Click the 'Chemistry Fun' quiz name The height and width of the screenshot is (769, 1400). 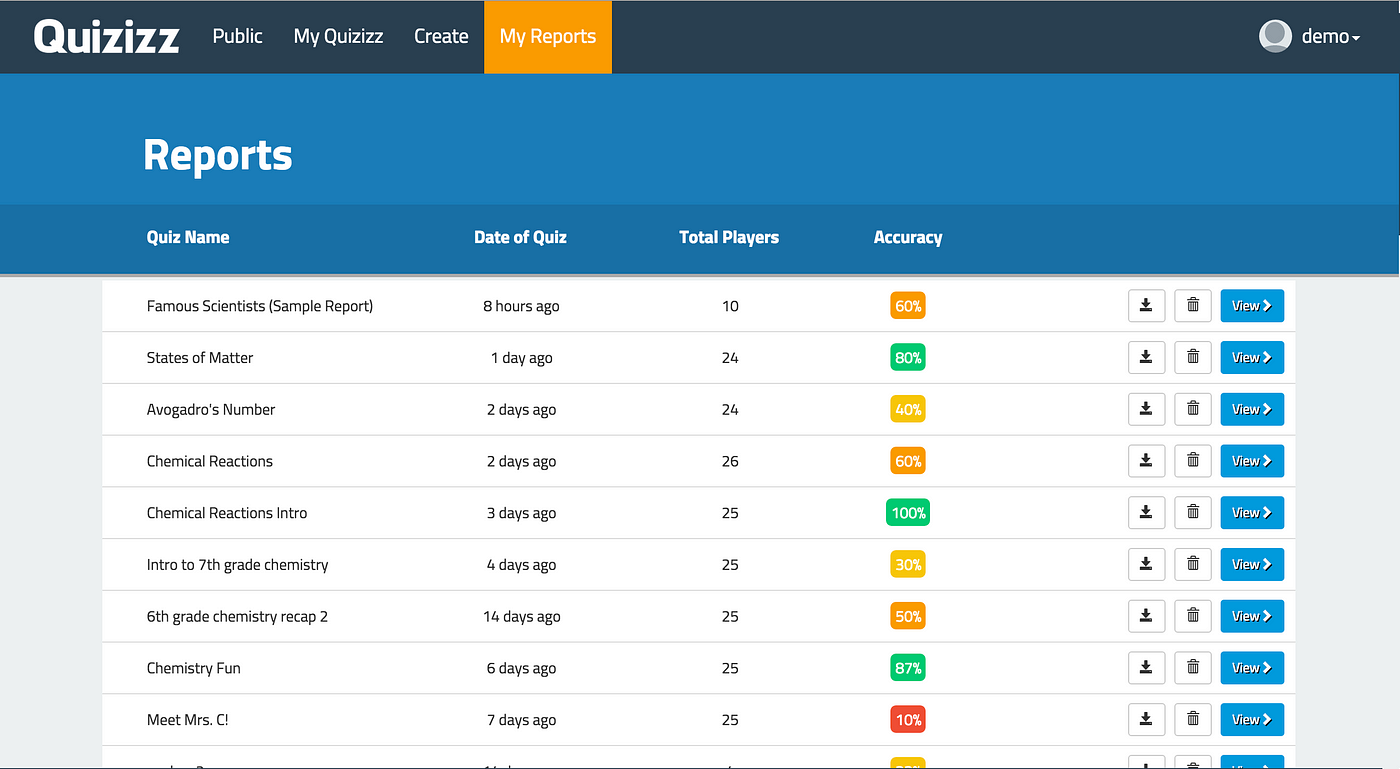click(194, 668)
